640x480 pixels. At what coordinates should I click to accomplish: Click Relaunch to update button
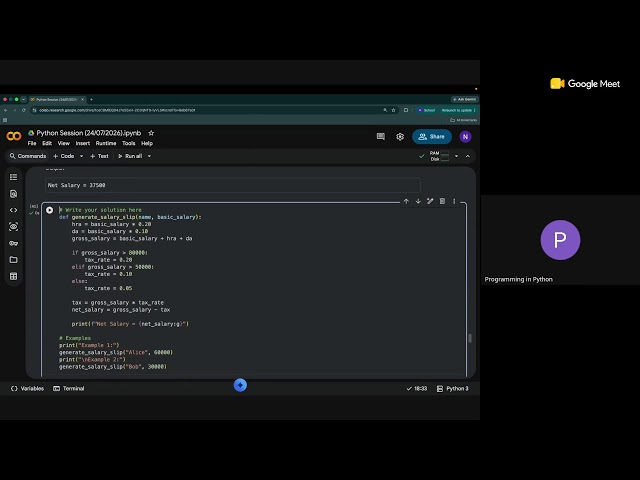point(458,110)
